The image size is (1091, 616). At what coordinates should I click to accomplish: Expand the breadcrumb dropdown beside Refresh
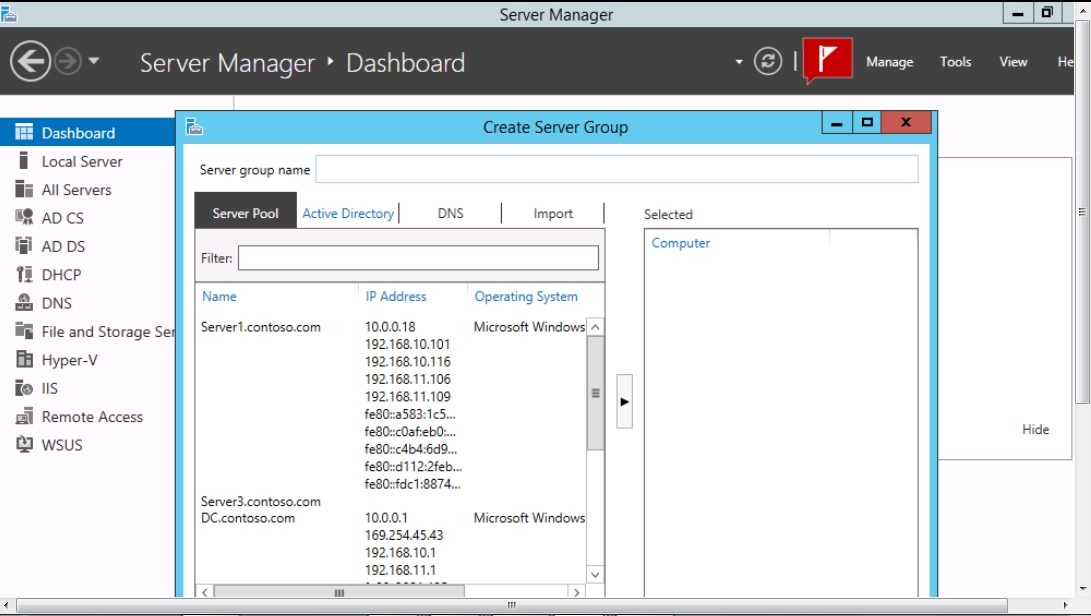[738, 62]
